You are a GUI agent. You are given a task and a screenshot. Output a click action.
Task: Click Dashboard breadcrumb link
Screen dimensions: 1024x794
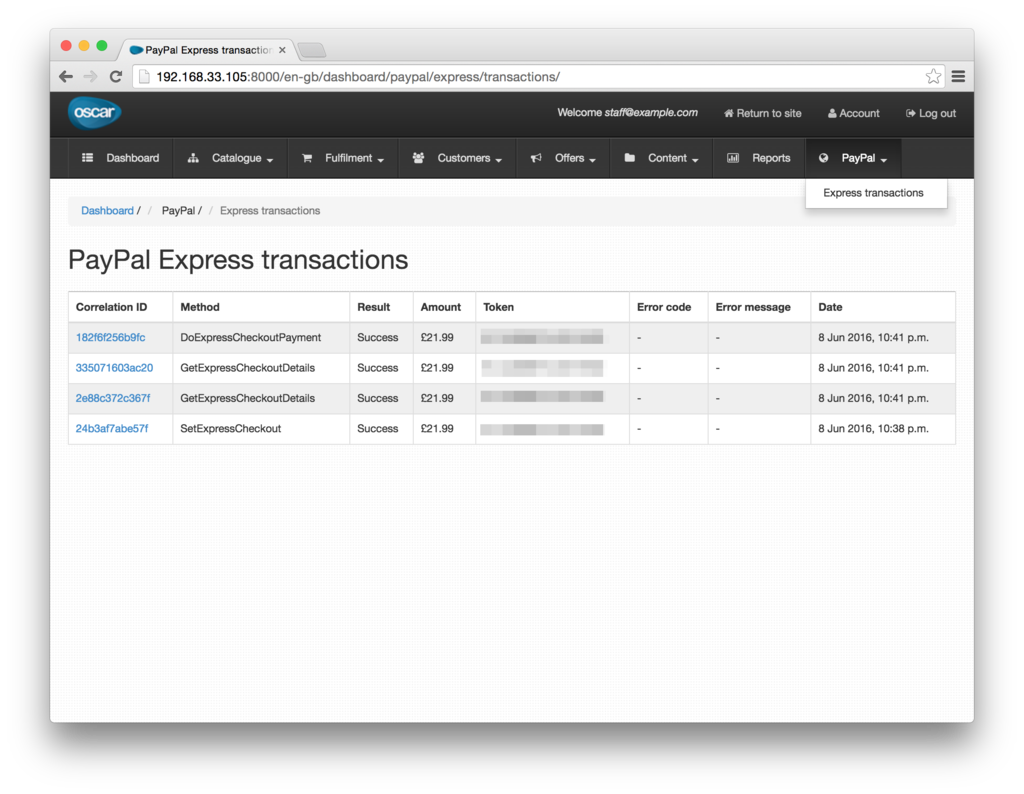(x=107, y=211)
